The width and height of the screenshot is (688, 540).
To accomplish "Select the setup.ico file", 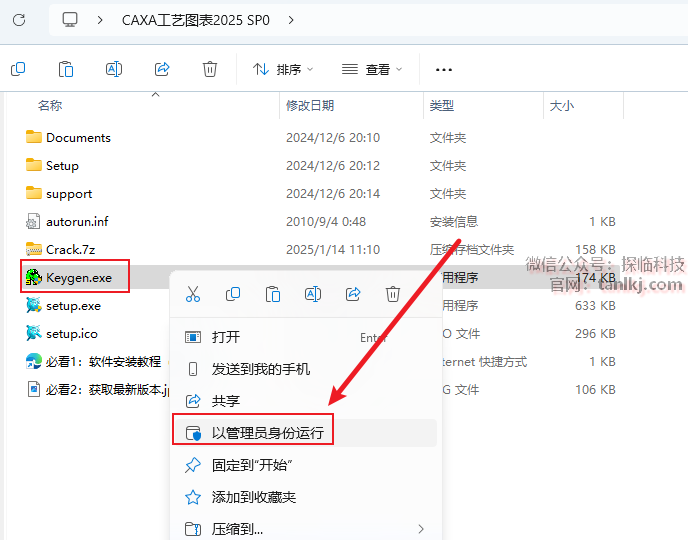I will point(72,334).
